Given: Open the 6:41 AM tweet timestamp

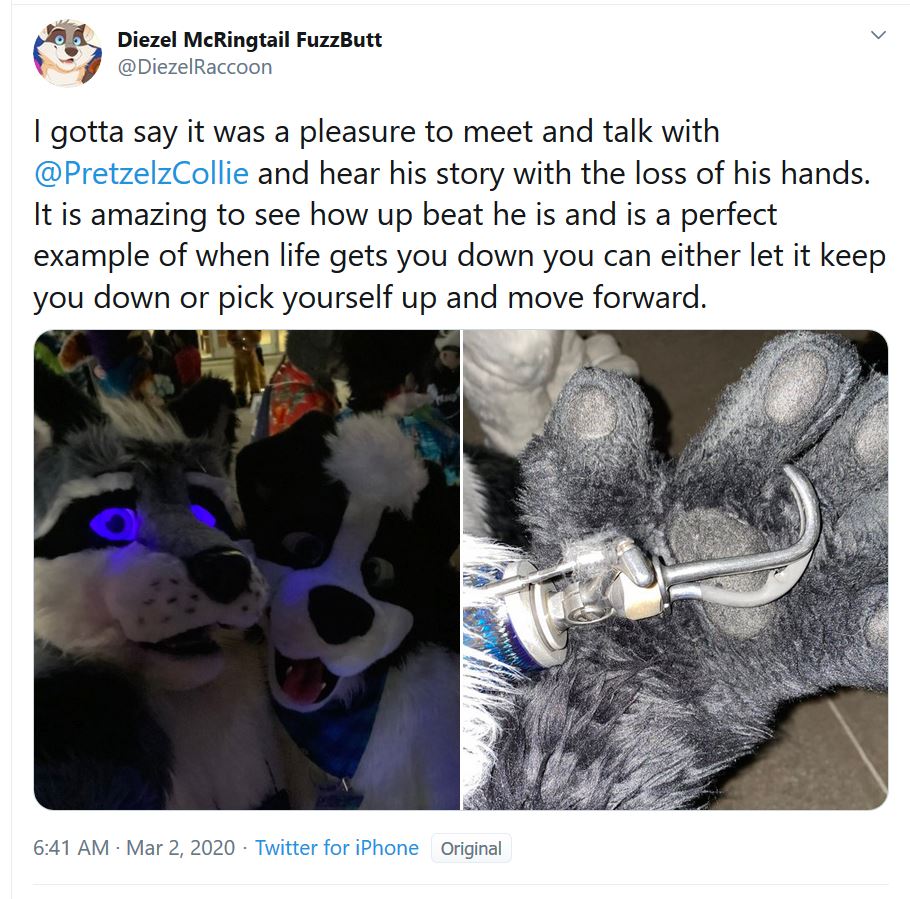Looking at the screenshot, I should (x=71, y=848).
